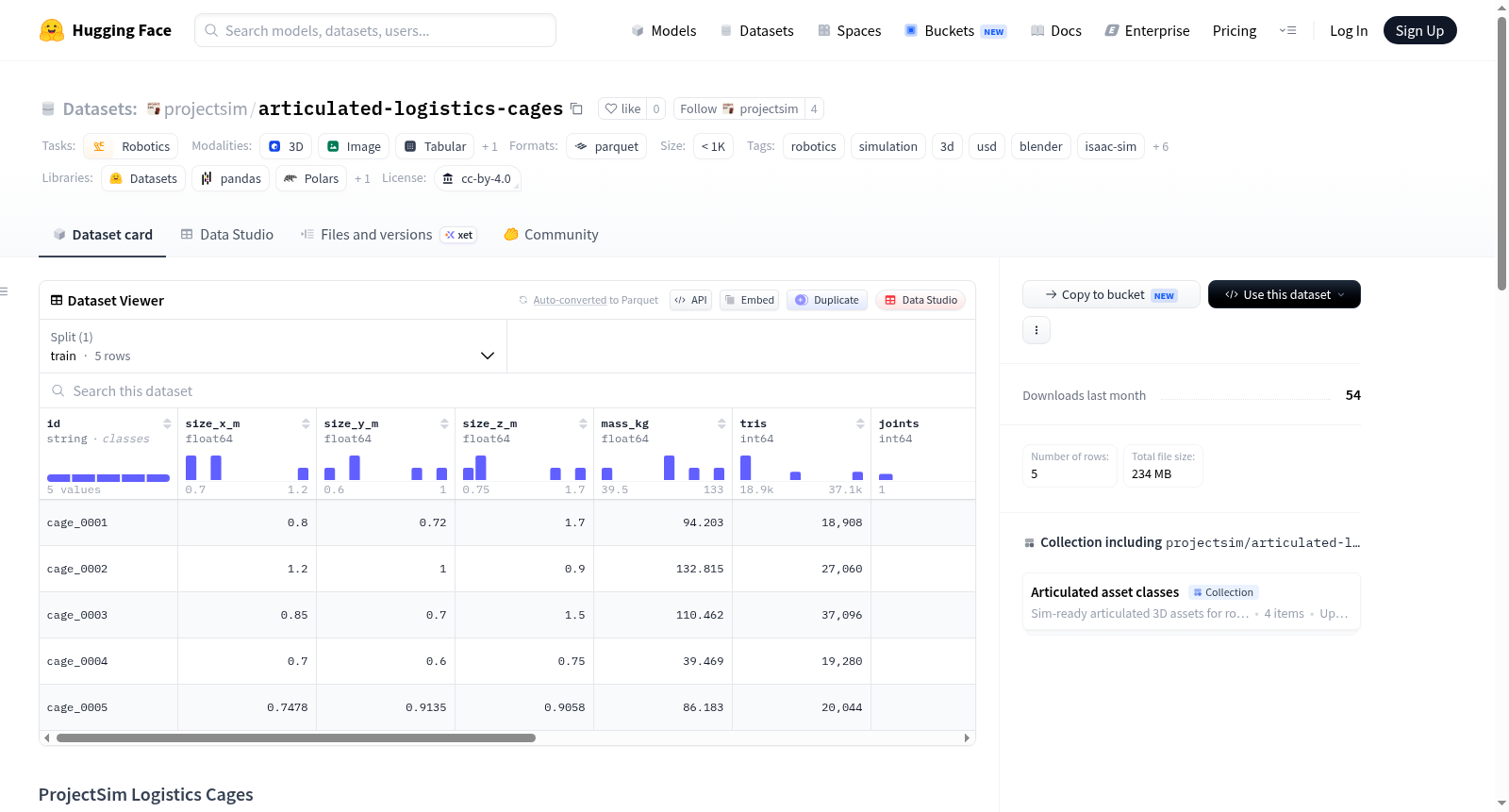1509x812 pixels.
Task: Open the Pricing page
Action: coord(1235,30)
